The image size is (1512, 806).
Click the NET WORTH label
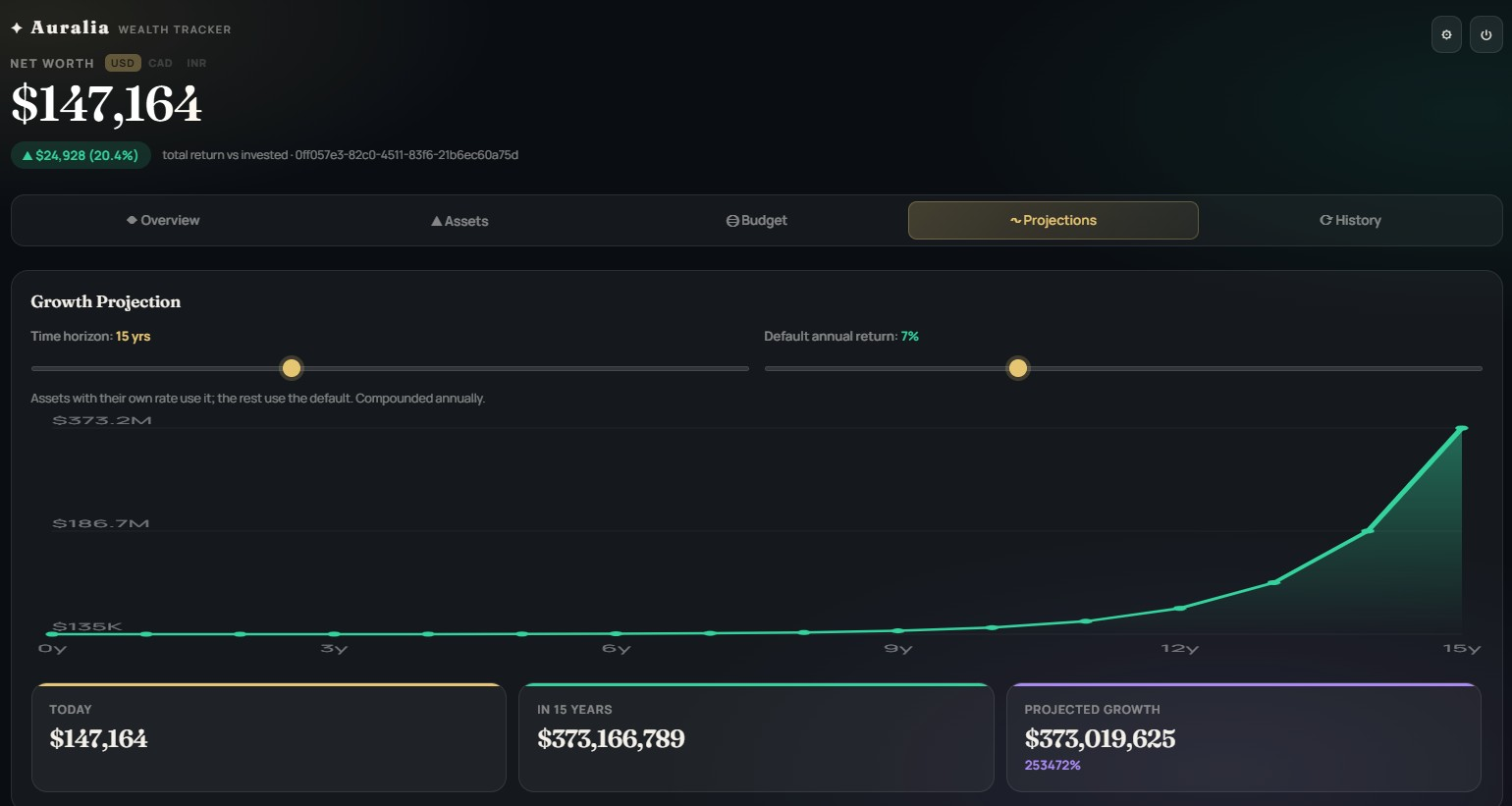click(52, 63)
